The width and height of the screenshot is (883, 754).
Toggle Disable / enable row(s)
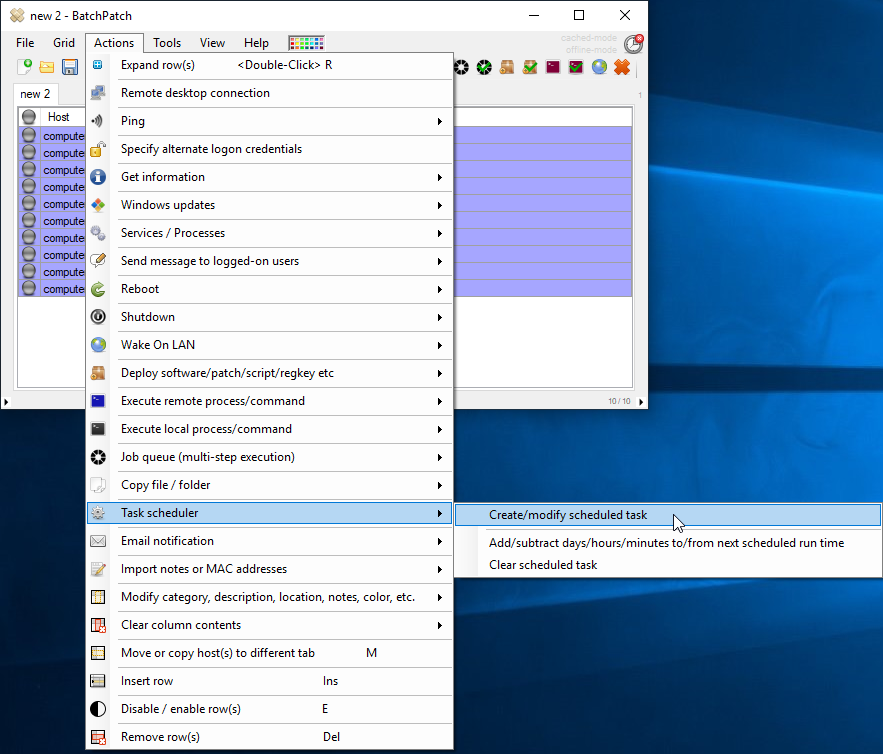tap(269, 709)
